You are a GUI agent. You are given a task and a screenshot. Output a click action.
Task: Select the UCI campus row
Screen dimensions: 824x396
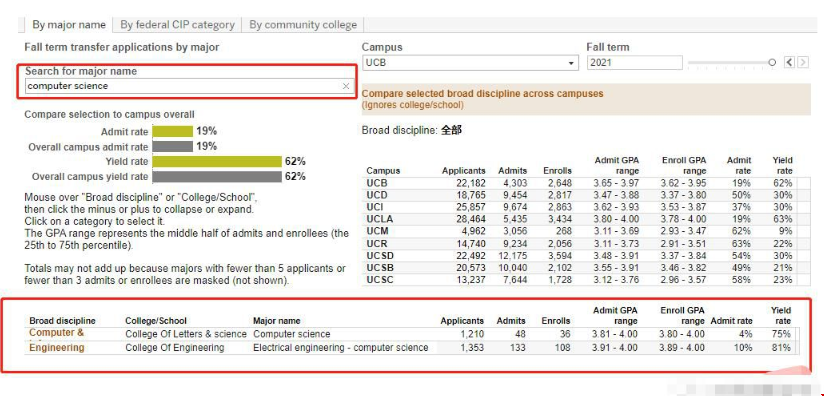(579, 207)
